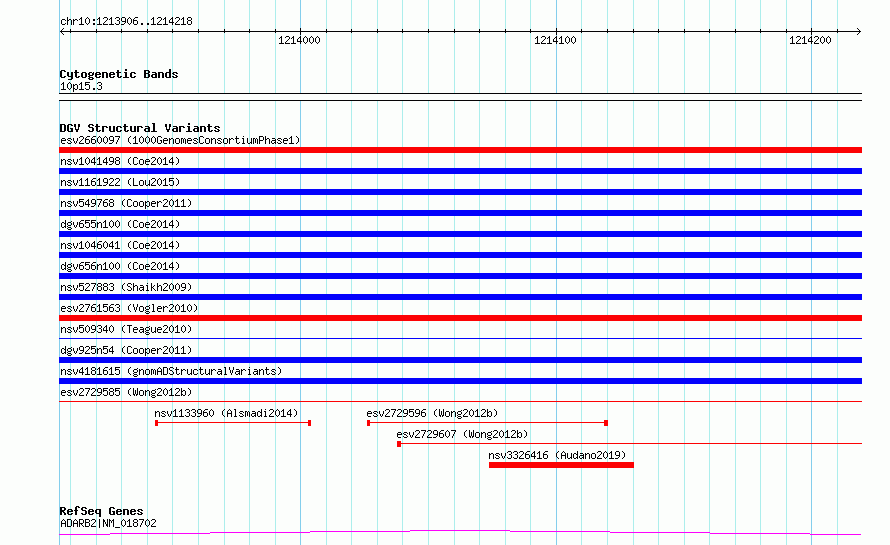Click the thick red bar under nsv3326416
This screenshot has width=890, height=545.
[x=561, y=465]
